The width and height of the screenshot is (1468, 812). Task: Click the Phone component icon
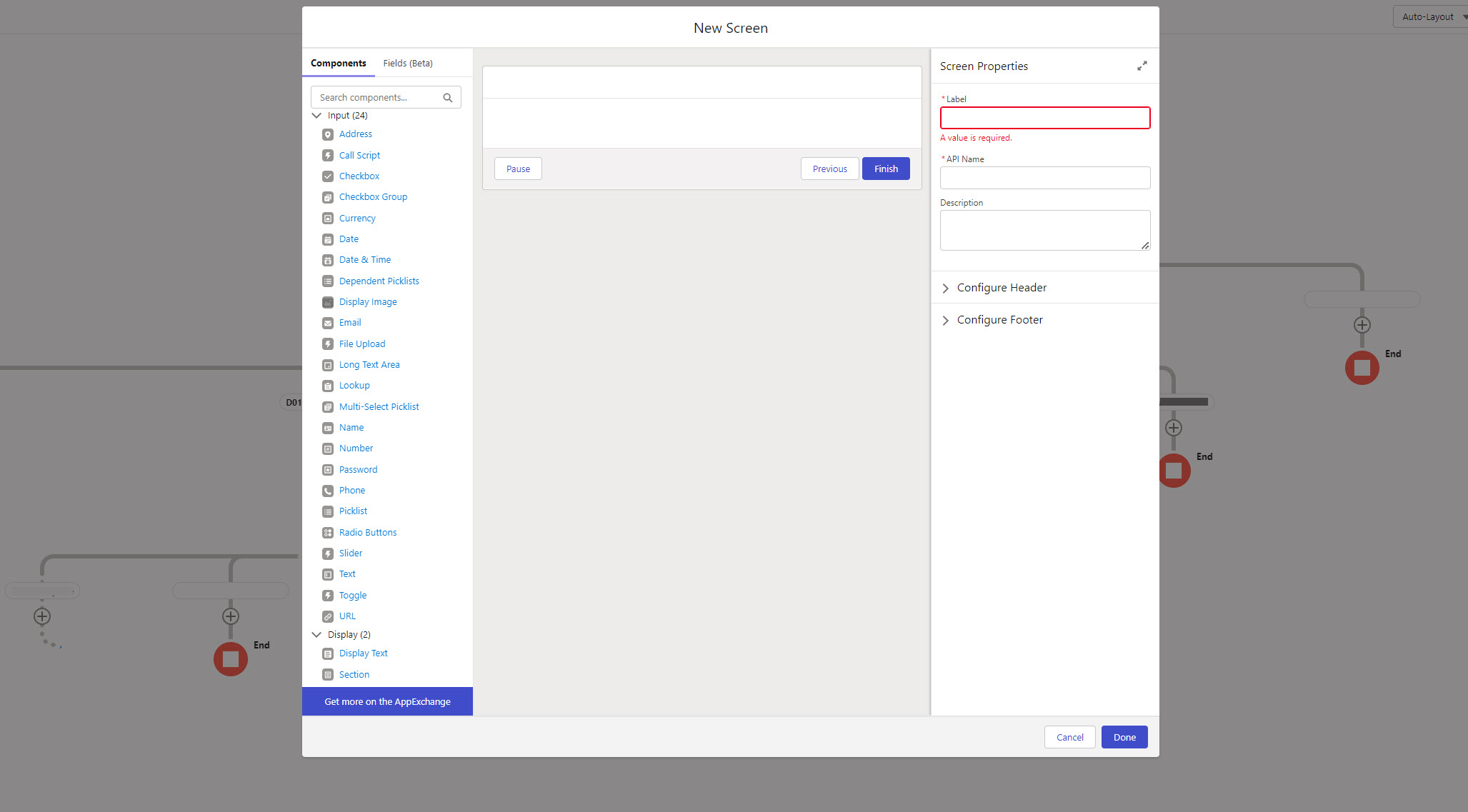tap(328, 491)
